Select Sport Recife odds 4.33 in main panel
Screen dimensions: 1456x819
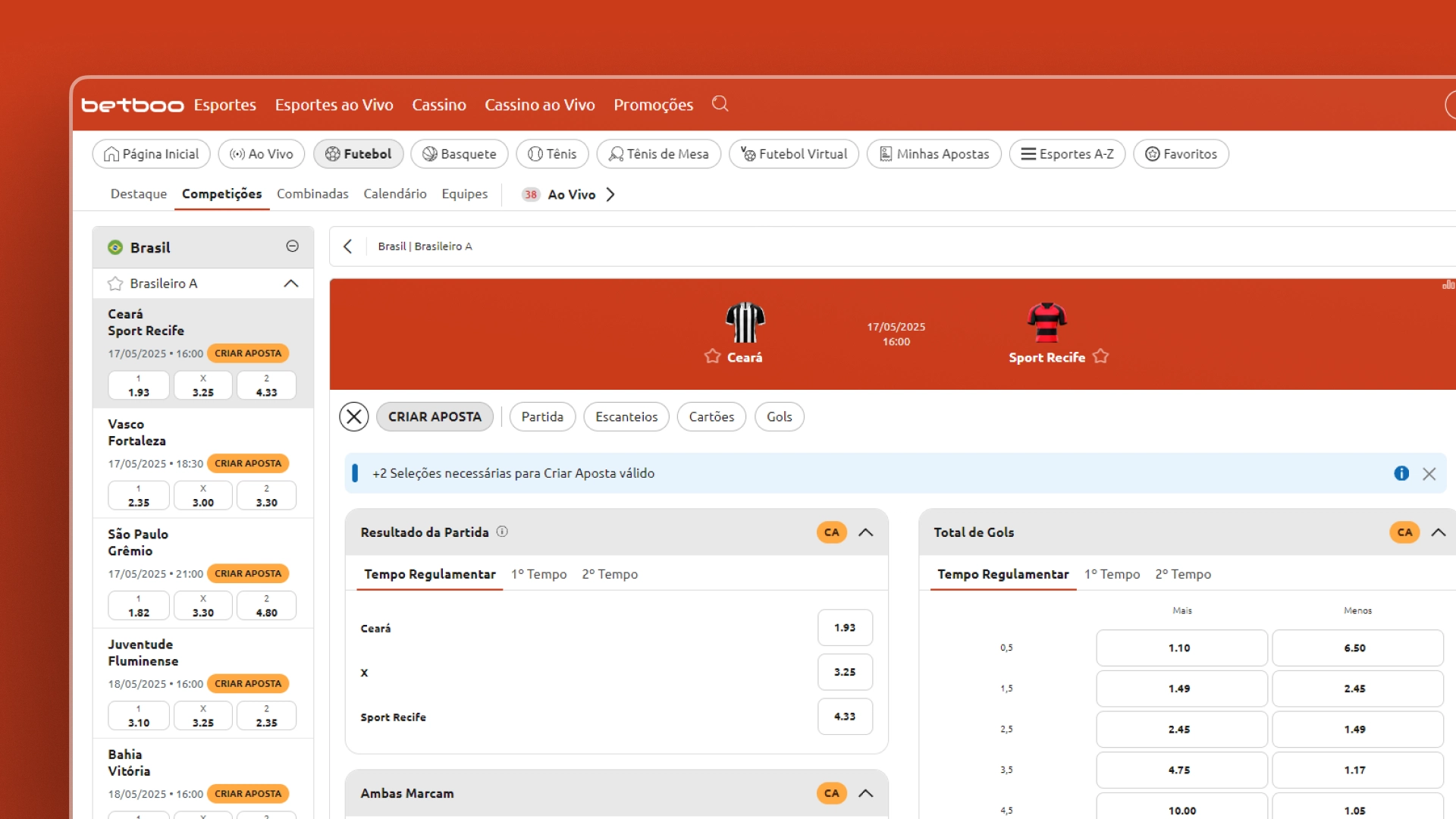tap(845, 717)
